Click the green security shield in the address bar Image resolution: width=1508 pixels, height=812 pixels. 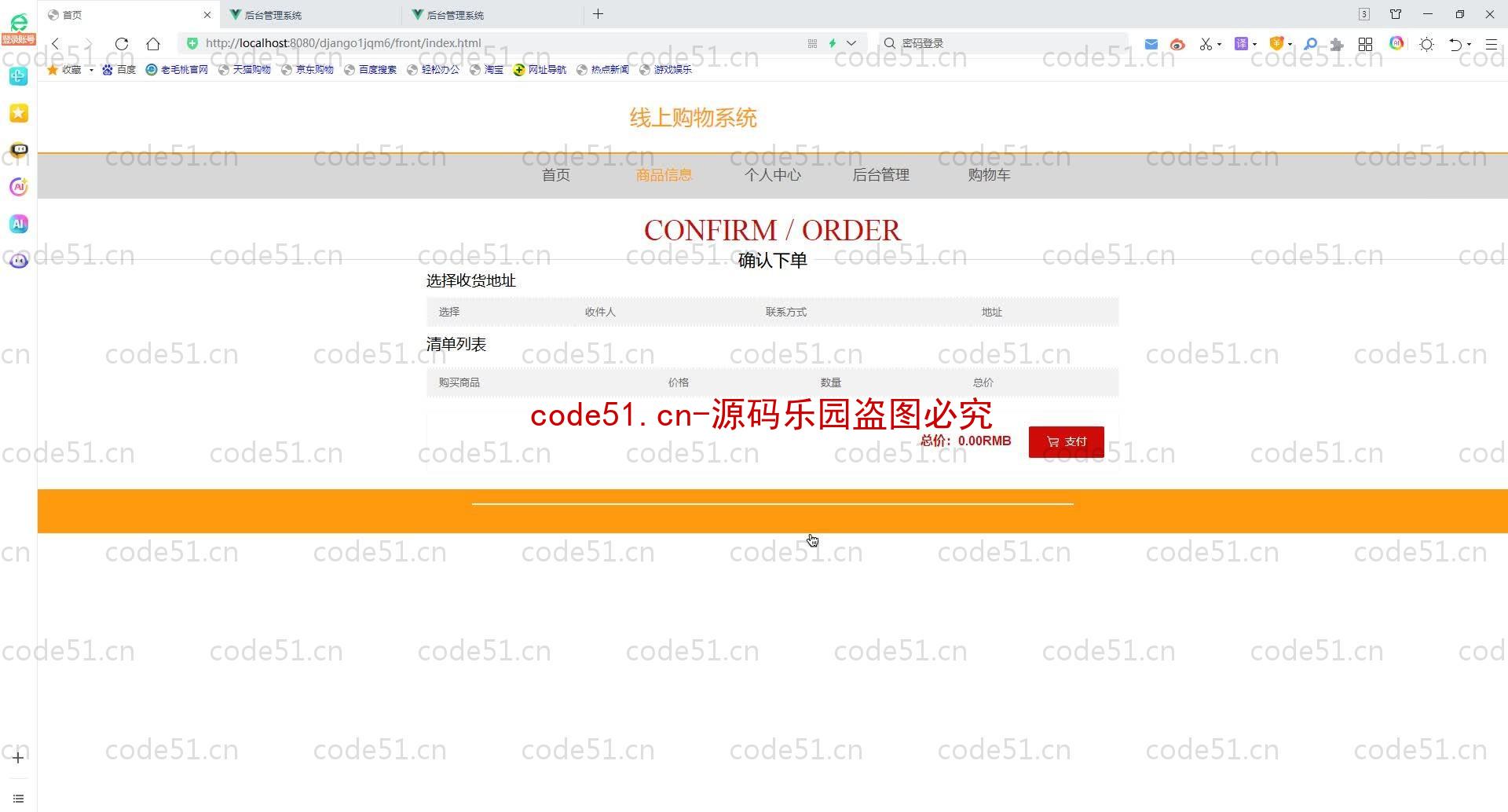tap(192, 43)
